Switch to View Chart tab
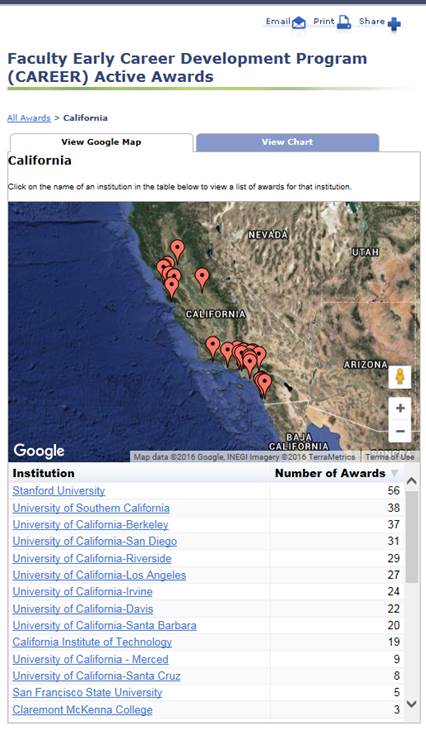The width and height of the screenshot is (426, 737). pos(287,142)
